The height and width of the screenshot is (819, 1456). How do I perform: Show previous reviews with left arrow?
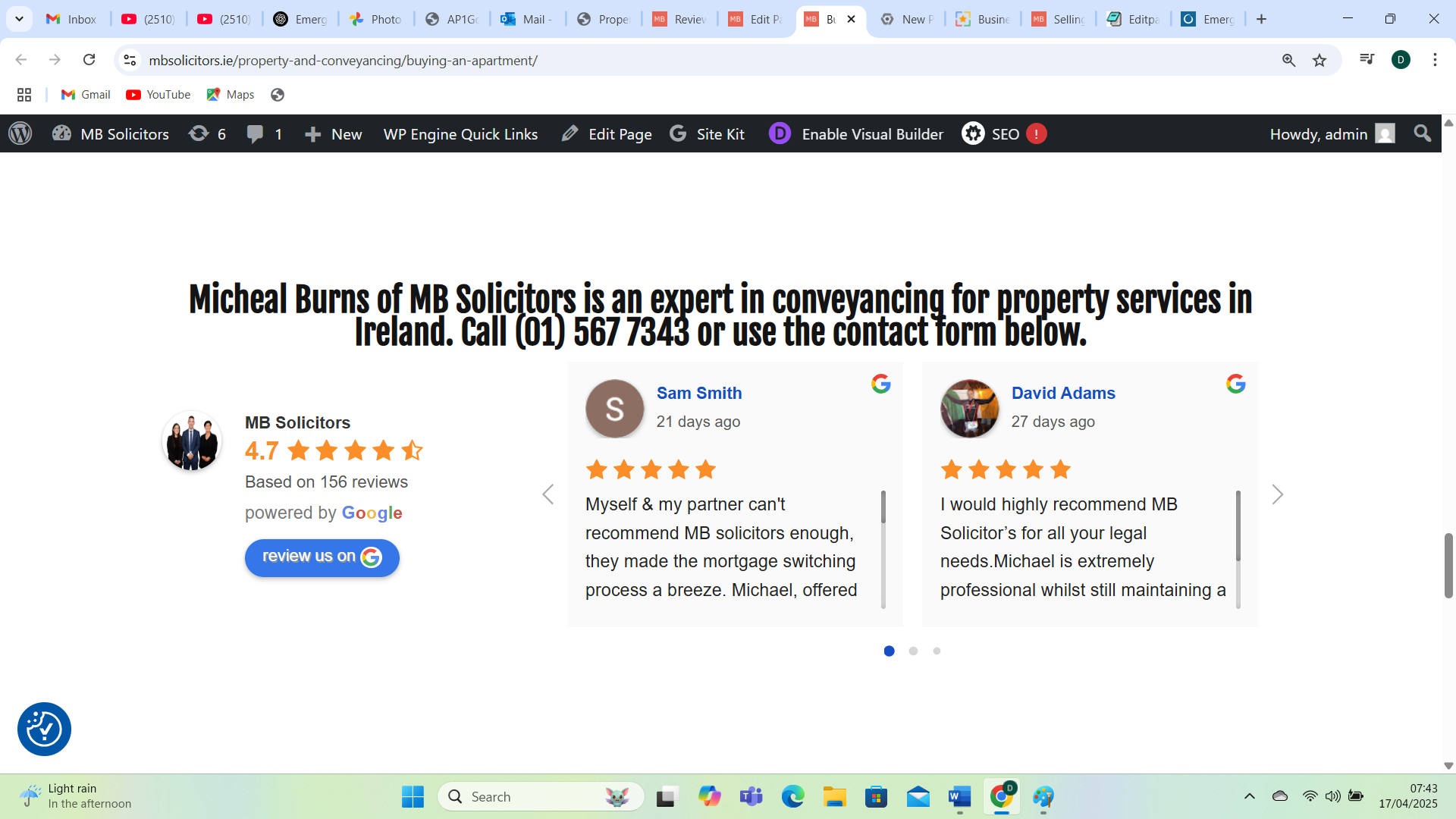tap(548, 494)
